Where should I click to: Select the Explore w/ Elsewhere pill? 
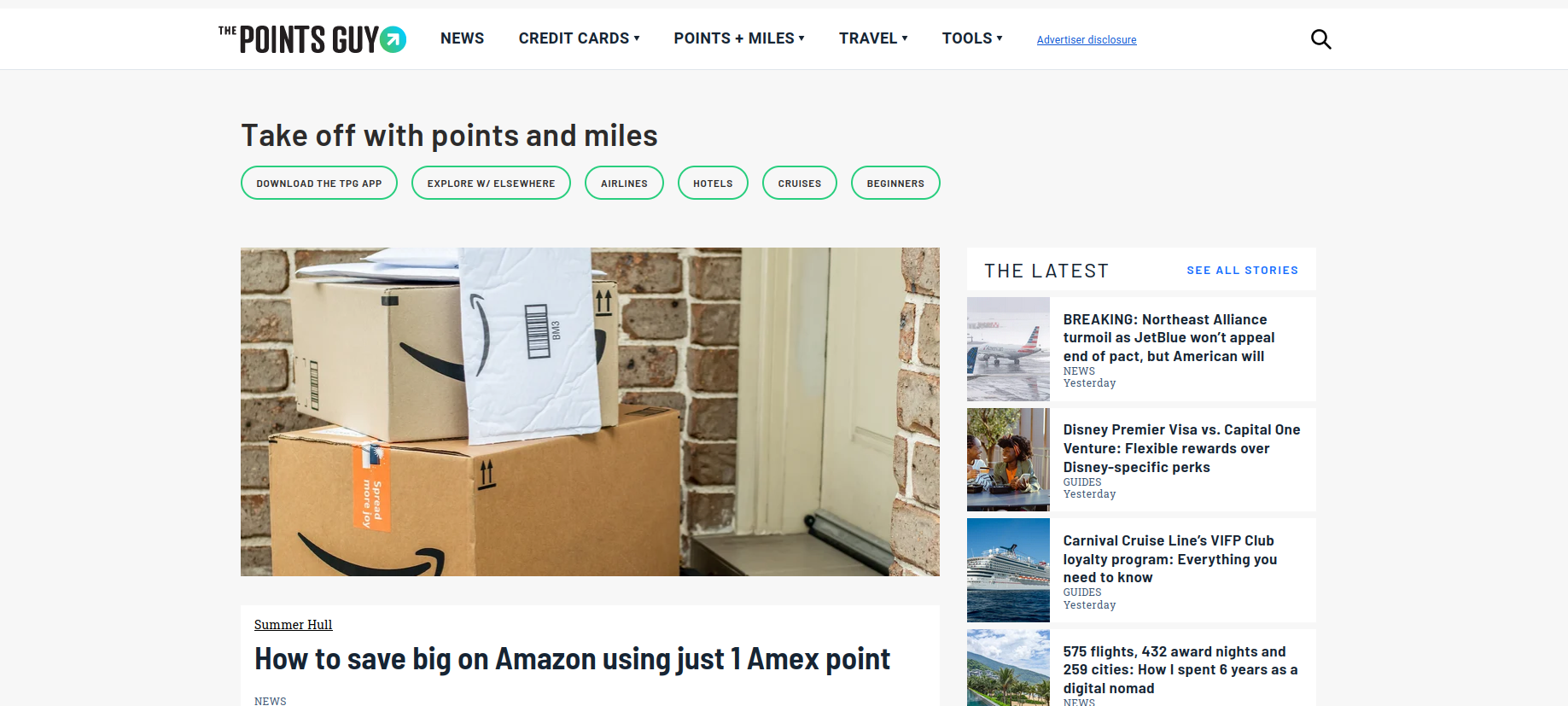(491, 183)
